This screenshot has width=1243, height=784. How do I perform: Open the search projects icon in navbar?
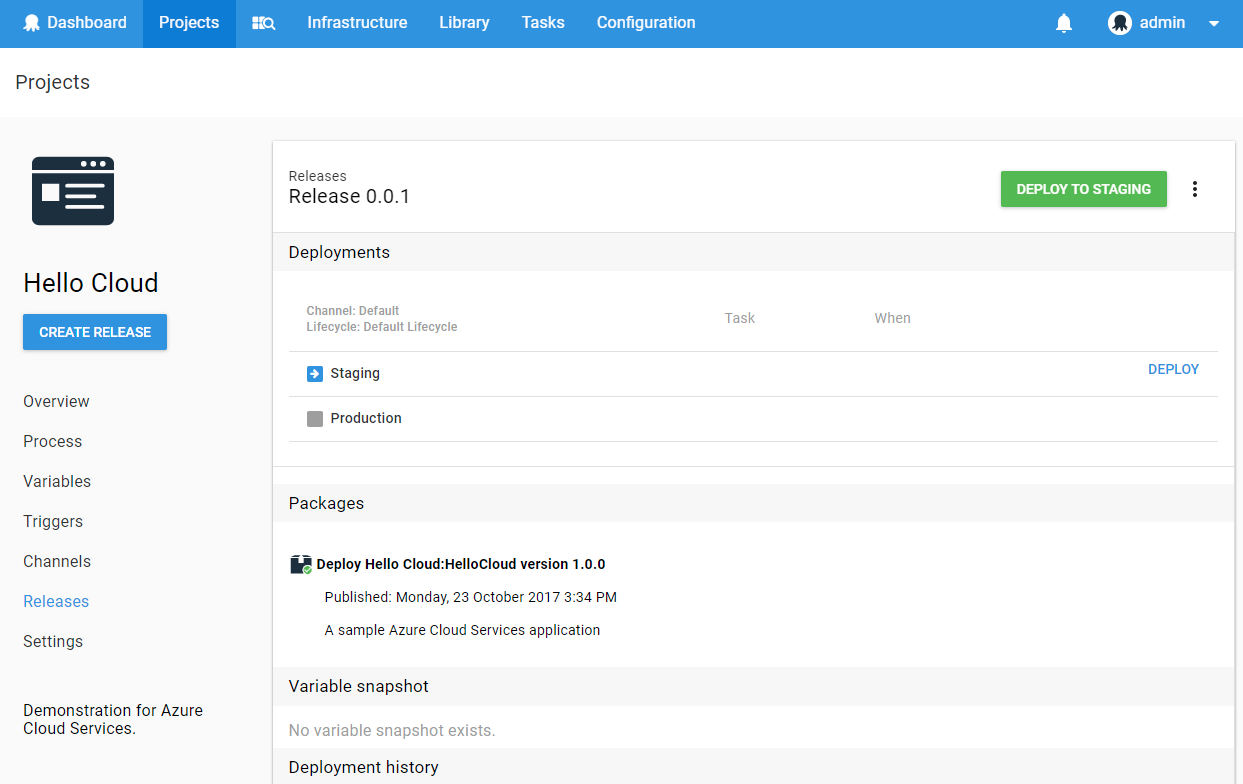coord(263,23)
